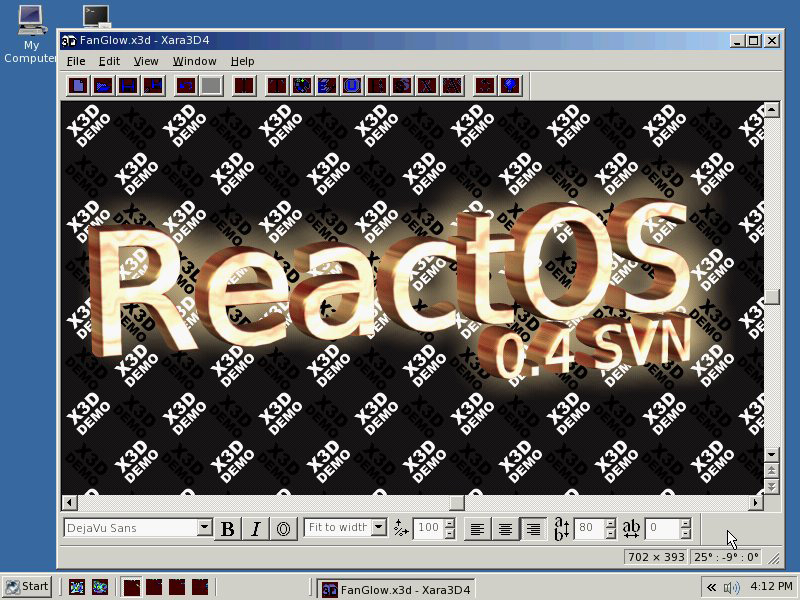Open the View menu
Image resolution: width=800 pixels, height=600 pixels.
pyautogui.click(x=146, y=61)
